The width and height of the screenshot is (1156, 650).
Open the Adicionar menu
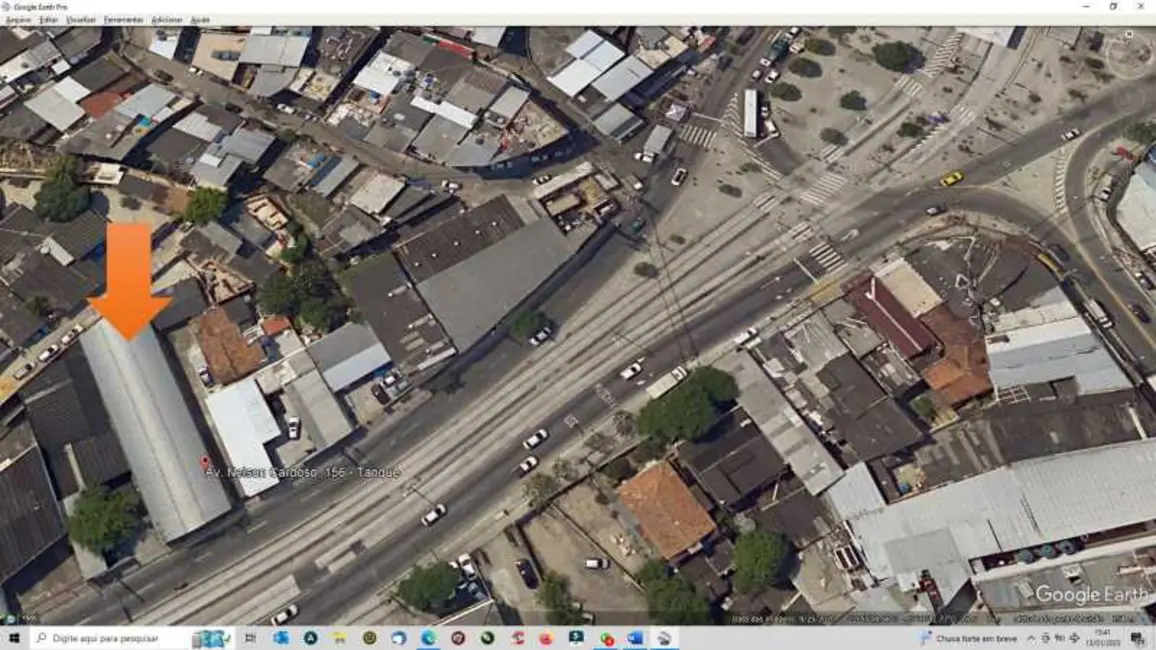(x=167, y=20)
